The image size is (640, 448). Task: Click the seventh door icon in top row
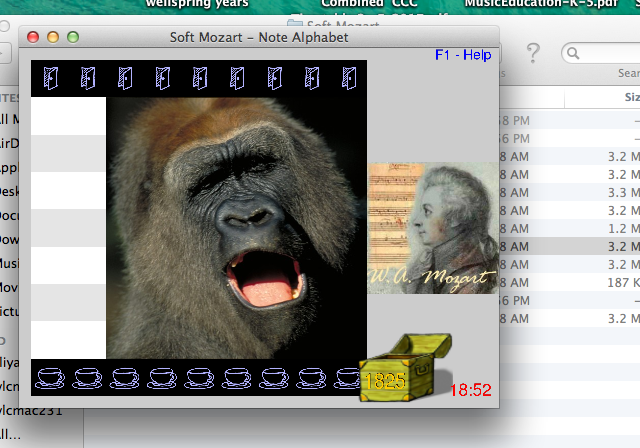point(275,78)
